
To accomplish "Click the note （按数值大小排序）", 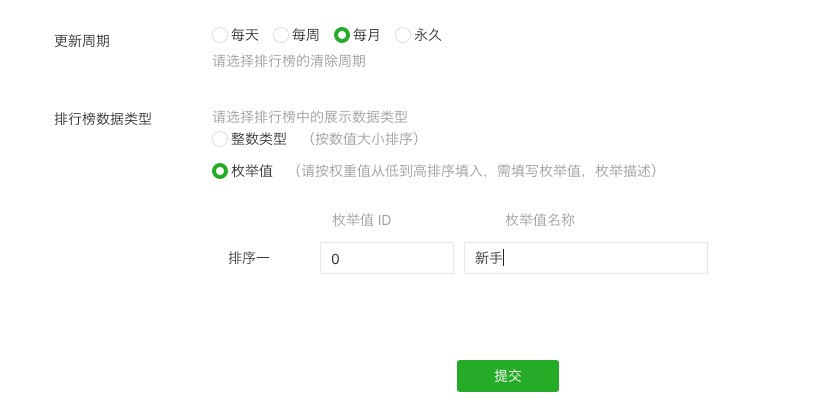I will tap(364, 139).
